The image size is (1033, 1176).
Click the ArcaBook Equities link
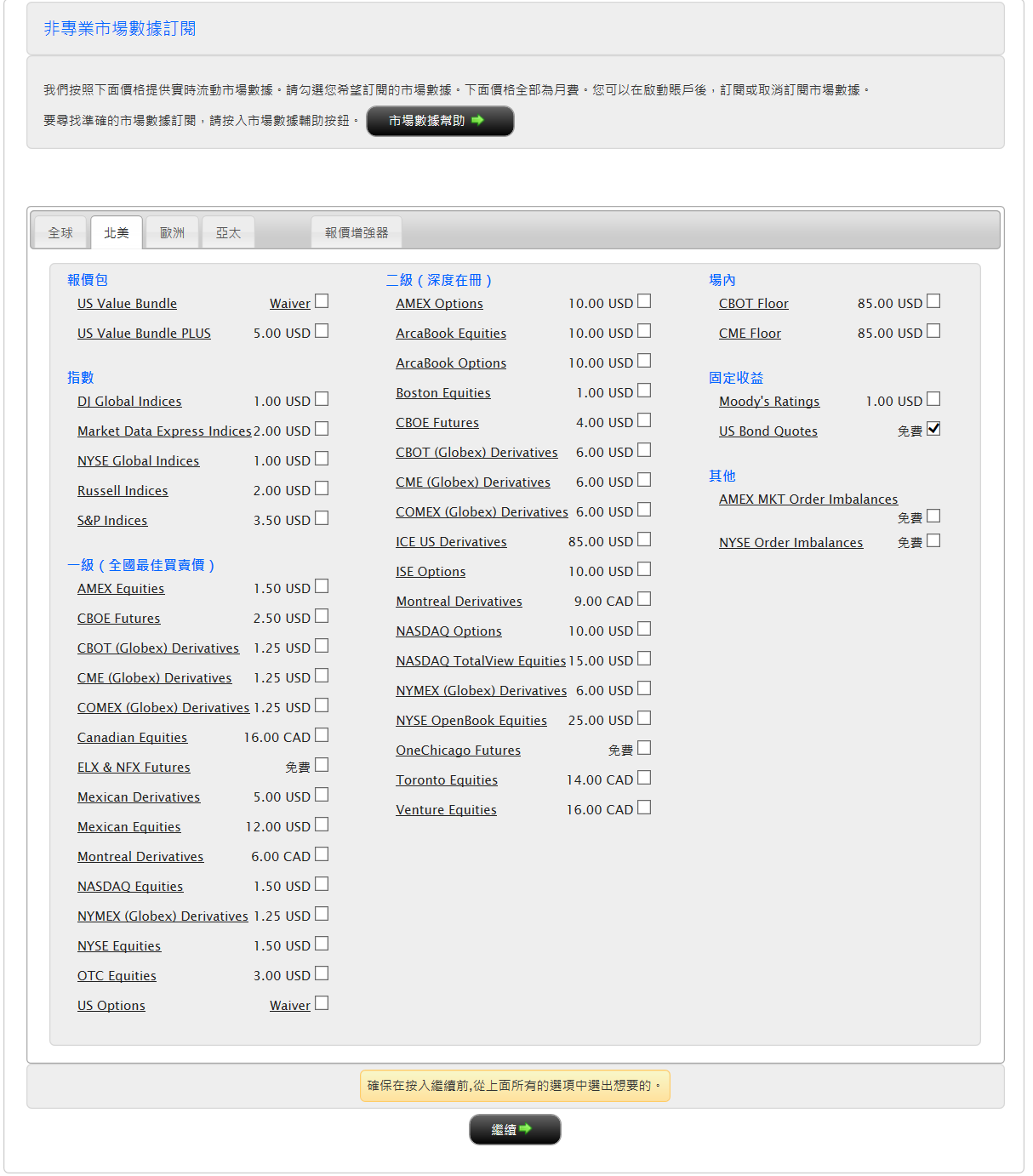[x=451, y=334]
